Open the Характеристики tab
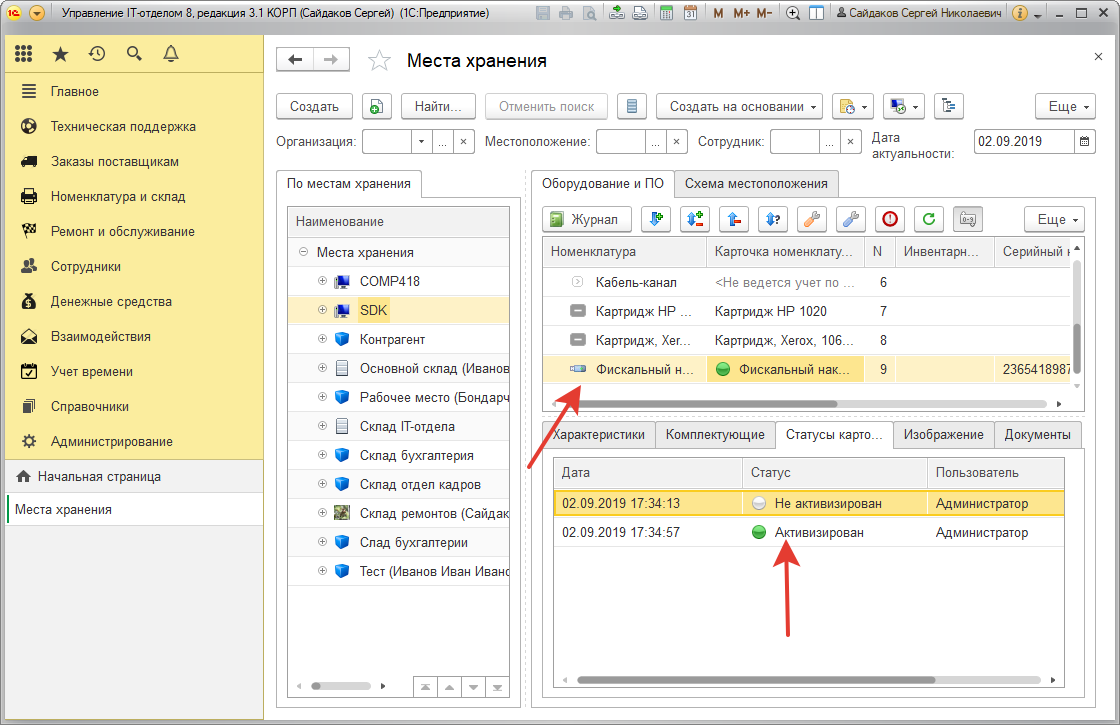The image size is (1120, 725). click(599, 434)
